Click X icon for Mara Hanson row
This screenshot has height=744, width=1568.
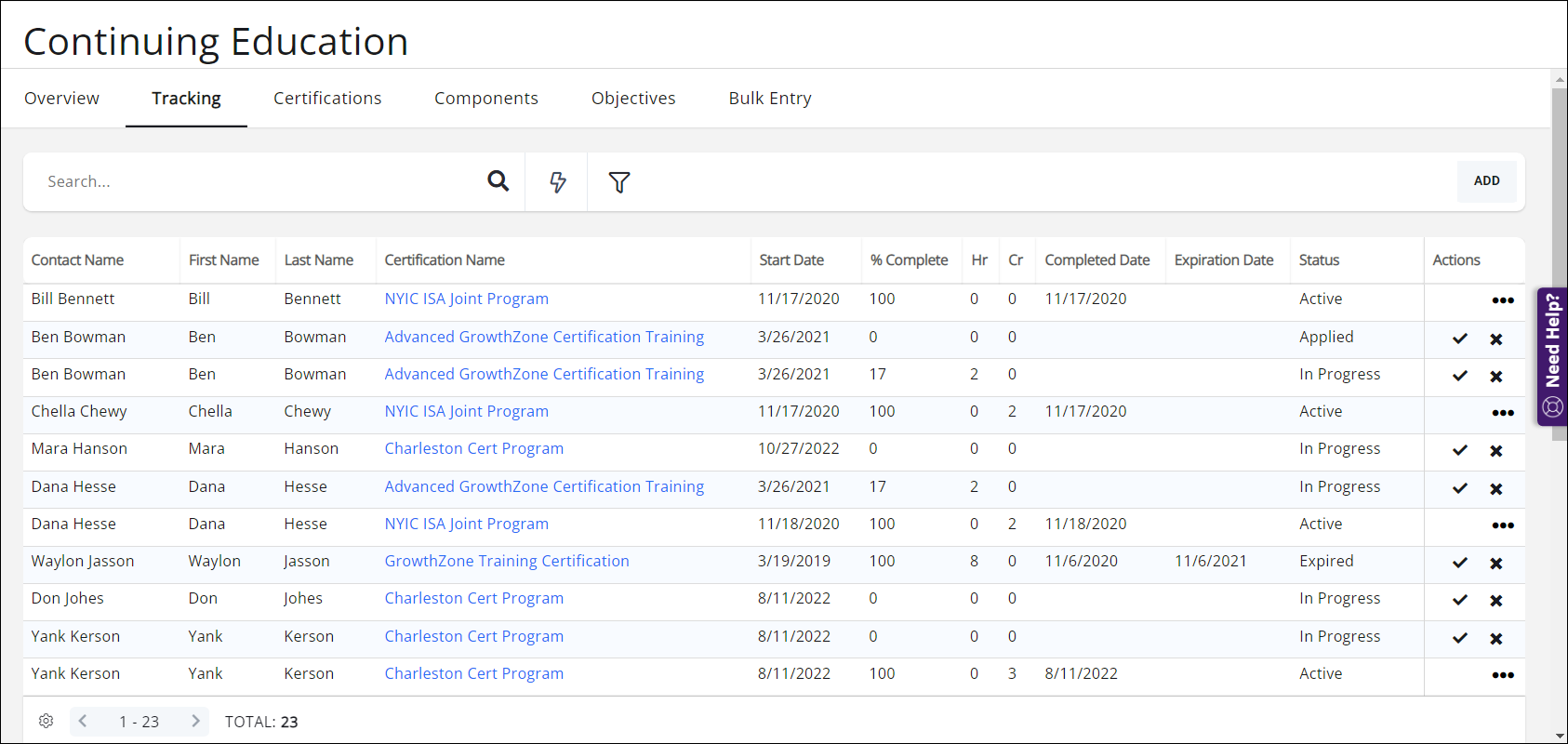click(1496, 451)
